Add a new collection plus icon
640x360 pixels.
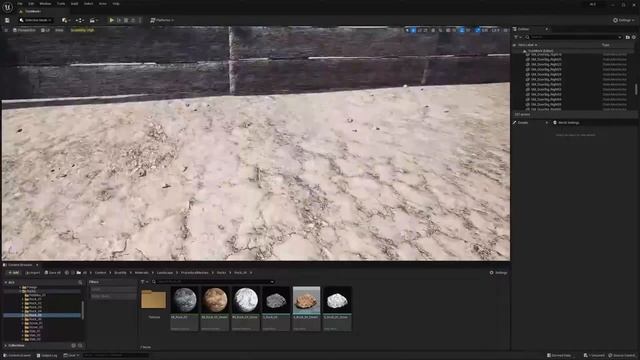pyautogui.click(x=73, y=346)
